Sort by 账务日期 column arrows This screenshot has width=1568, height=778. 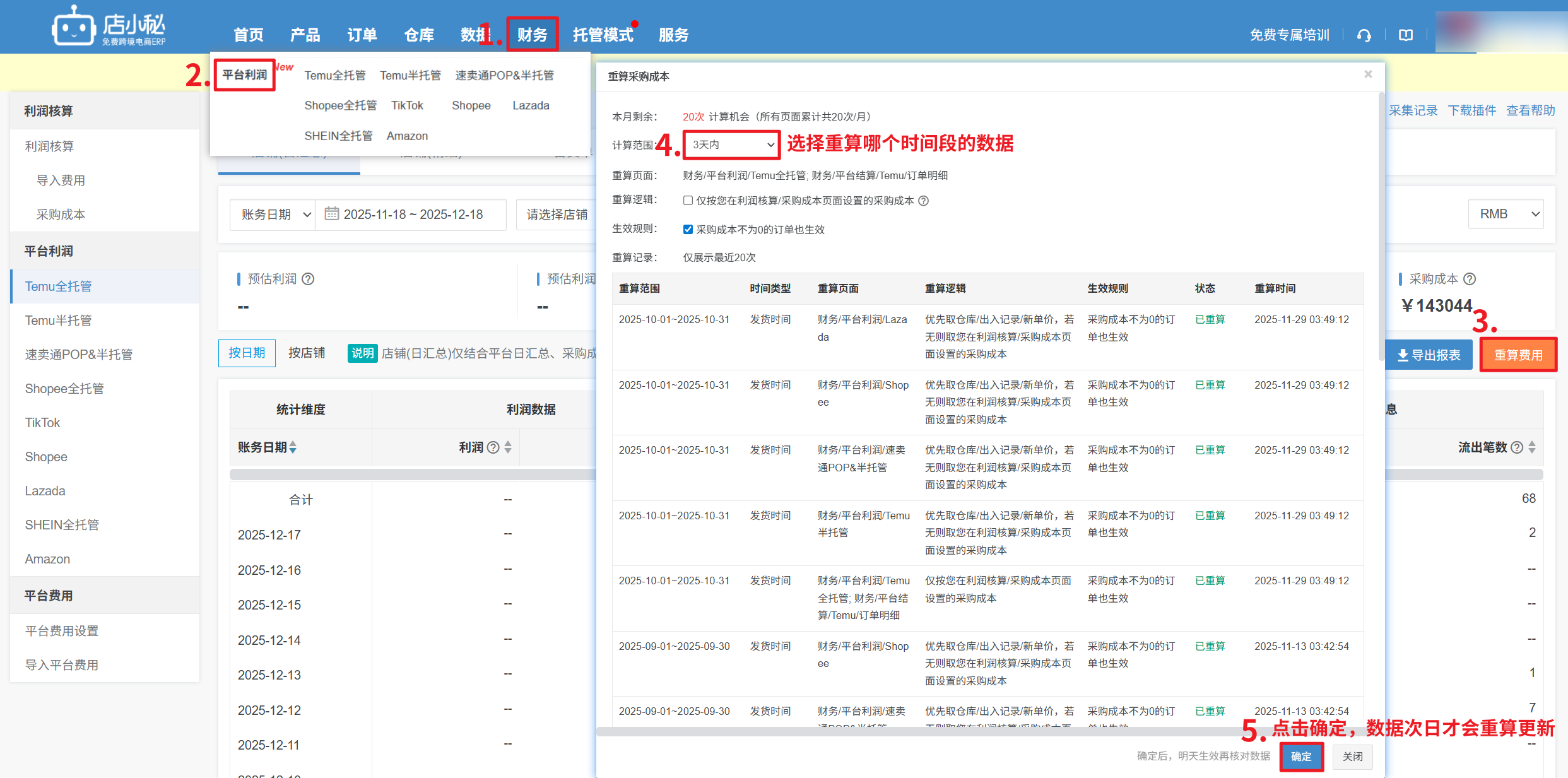293,447
